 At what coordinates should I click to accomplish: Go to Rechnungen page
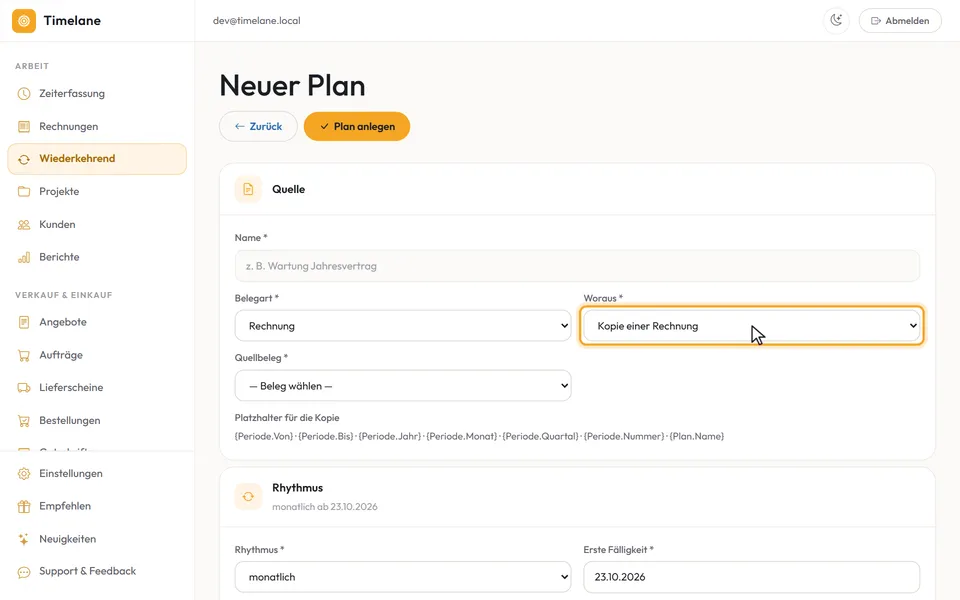[97, 126]
